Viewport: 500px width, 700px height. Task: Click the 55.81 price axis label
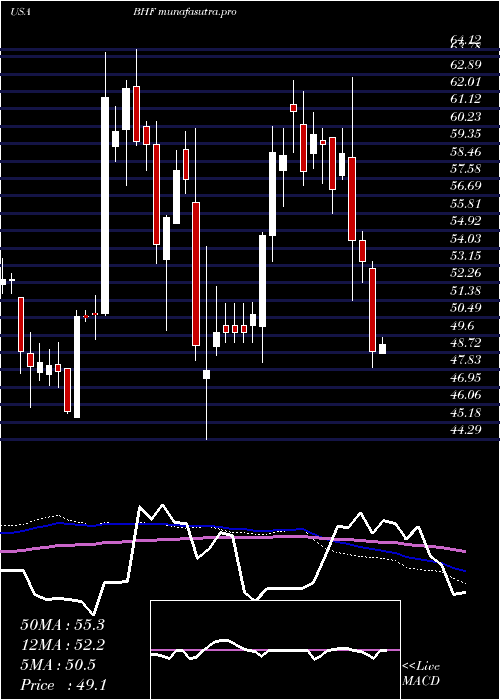pos(466,204)
